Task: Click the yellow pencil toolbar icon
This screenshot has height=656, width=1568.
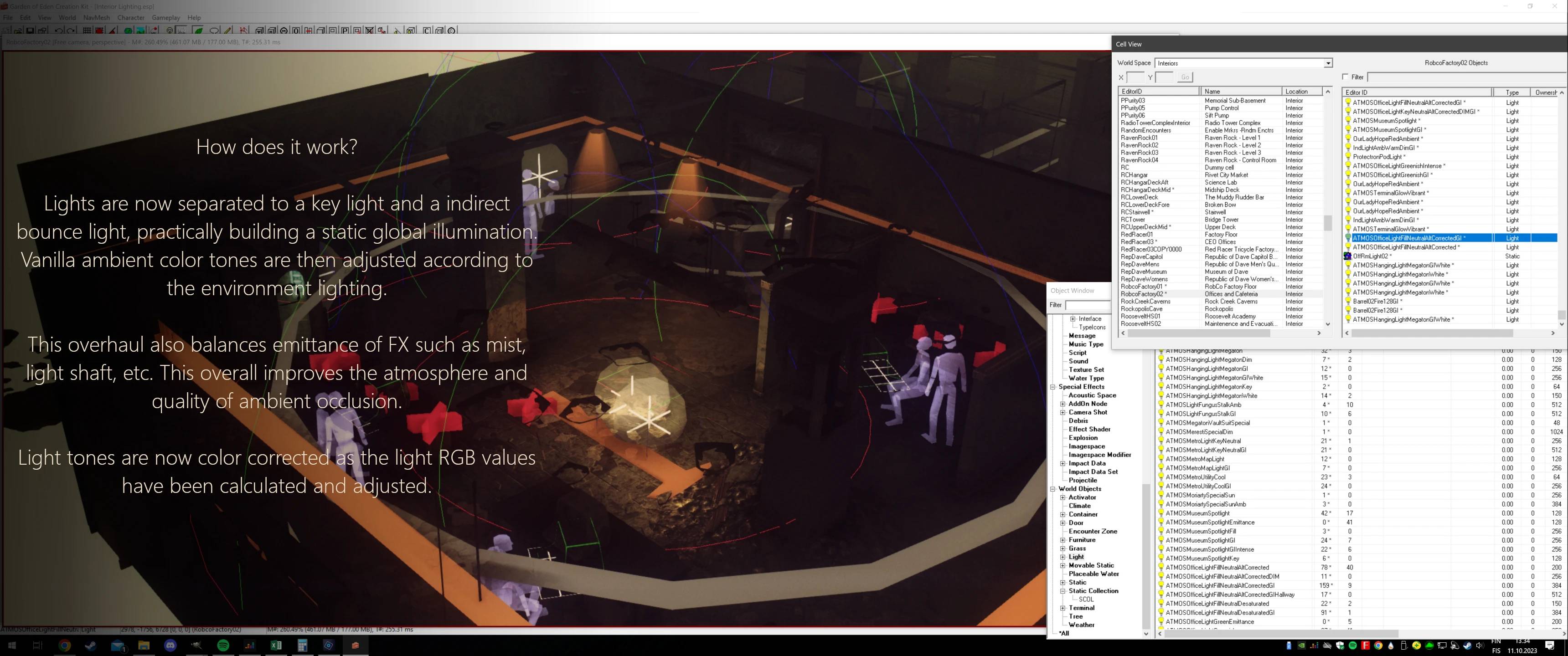Action: click(x=227, y=31)
